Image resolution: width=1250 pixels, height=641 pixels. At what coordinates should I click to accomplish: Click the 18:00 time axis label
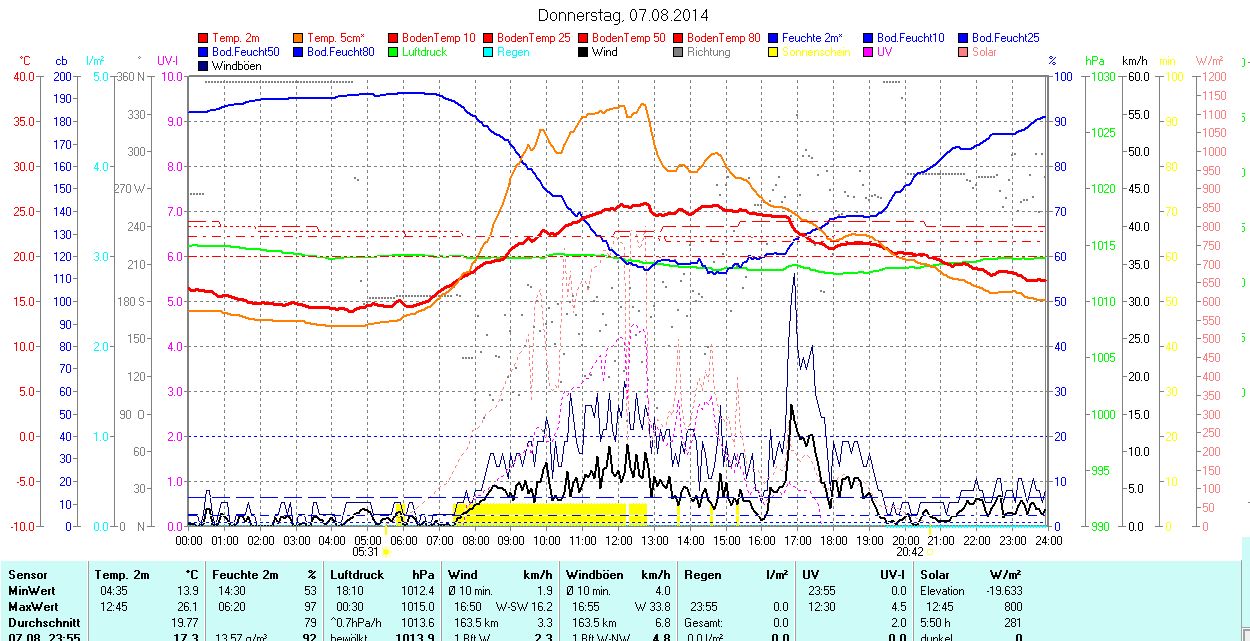click(834, 541)
